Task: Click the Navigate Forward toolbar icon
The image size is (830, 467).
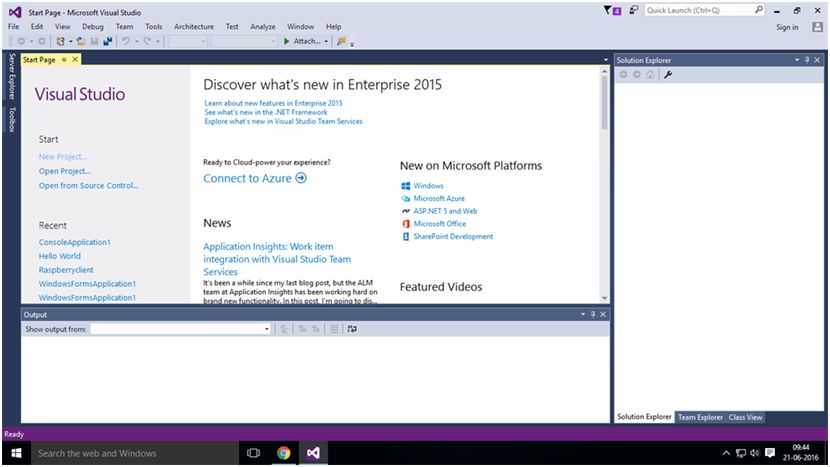Action: [x=41, y=41]
